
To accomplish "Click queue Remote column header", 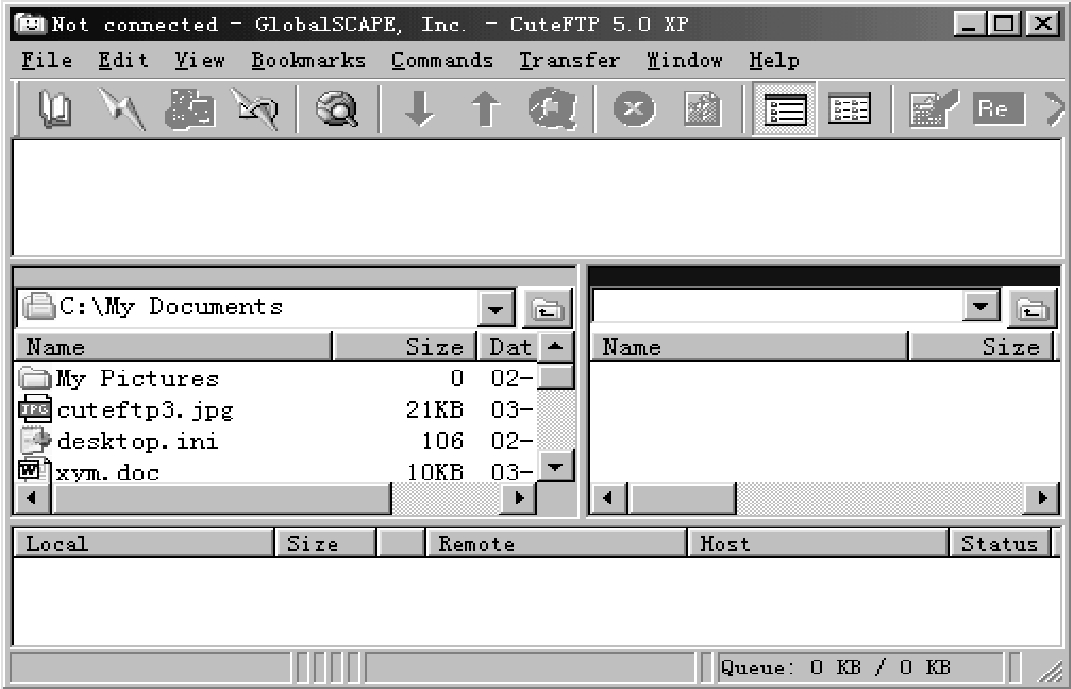I will point(556,544).
